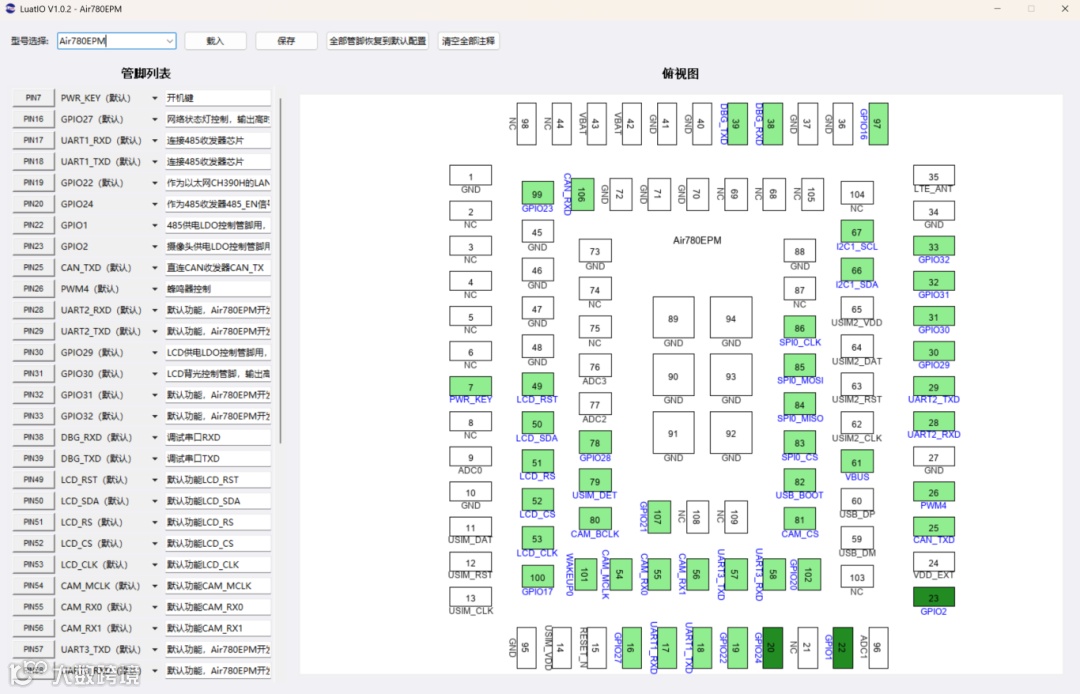
Task: Select the PIN38 button in pin list
Action: (x=33, y=437)
